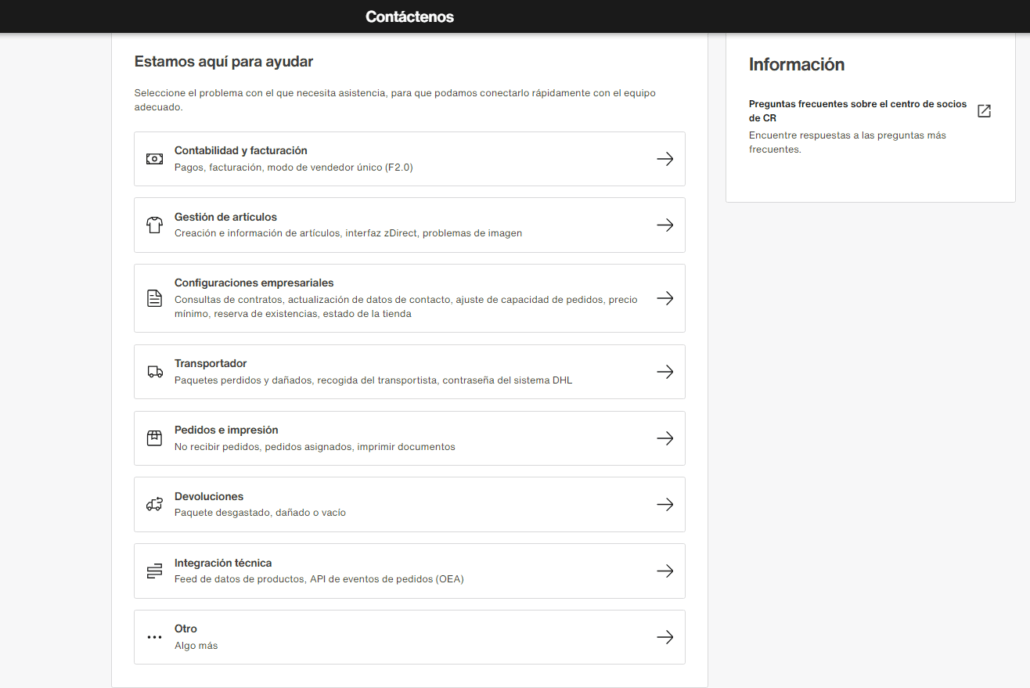Click the truck icon for Transportador
The width and height of the screenshot is (1030, 688).
[x=154, y=371]
